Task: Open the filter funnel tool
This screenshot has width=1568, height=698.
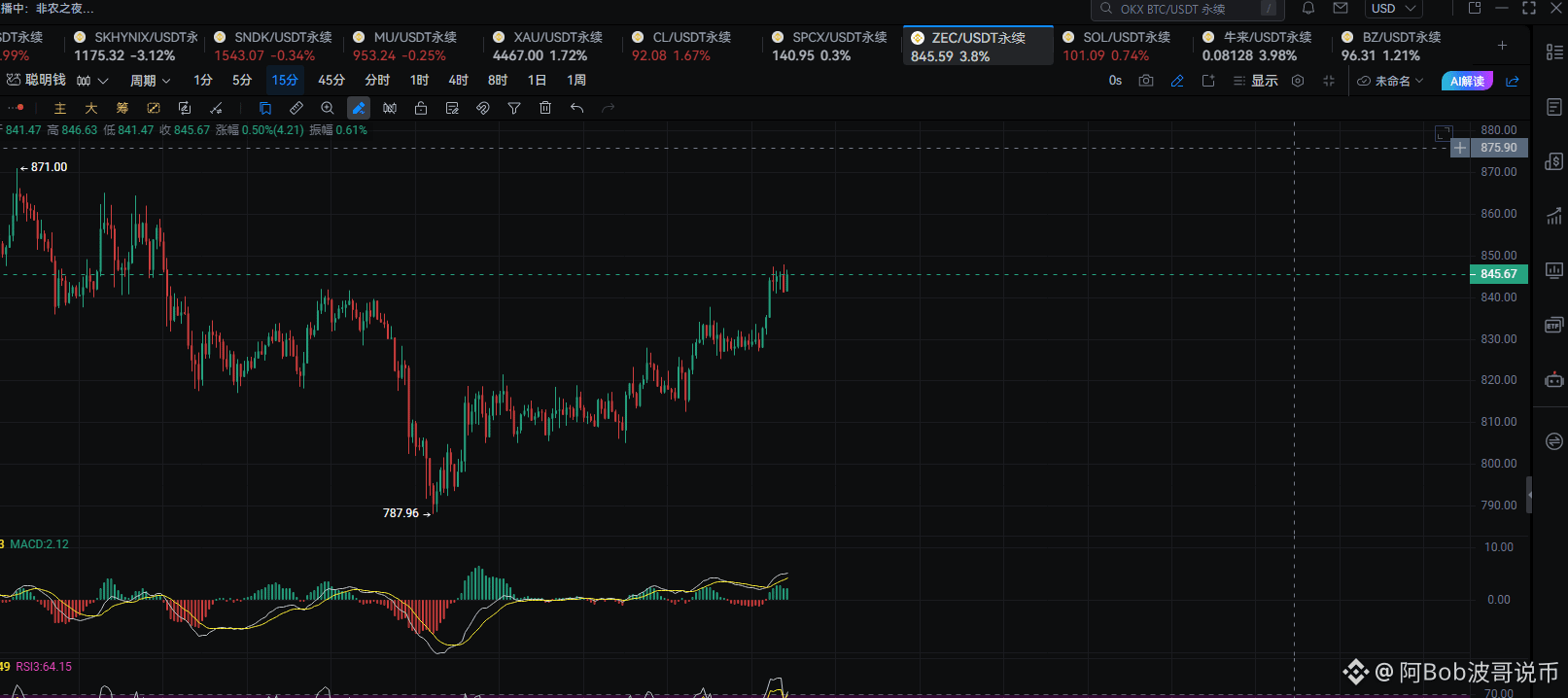Action: point(514,108)
